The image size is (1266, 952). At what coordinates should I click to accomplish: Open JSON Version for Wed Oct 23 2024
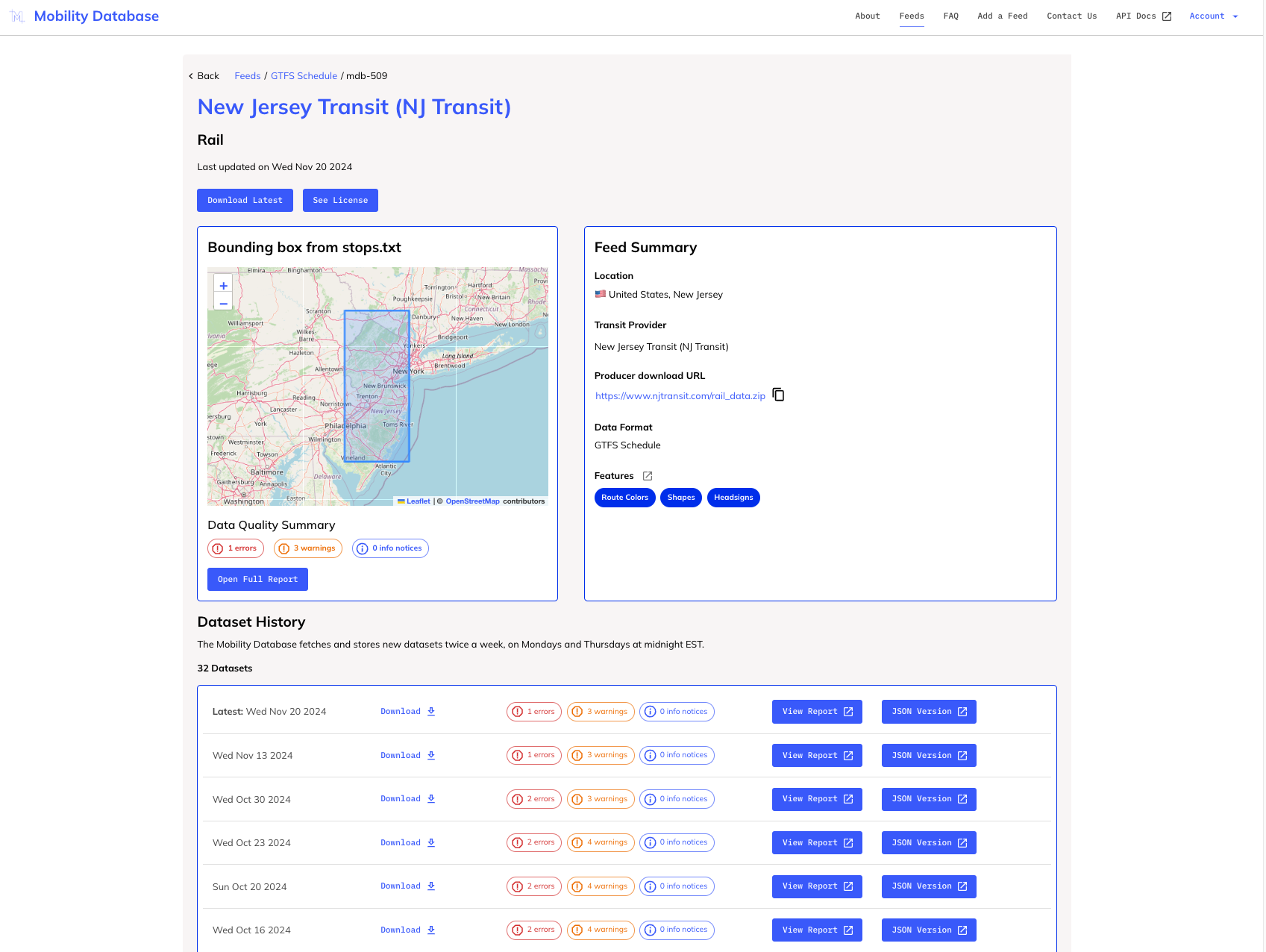[929, 843]
